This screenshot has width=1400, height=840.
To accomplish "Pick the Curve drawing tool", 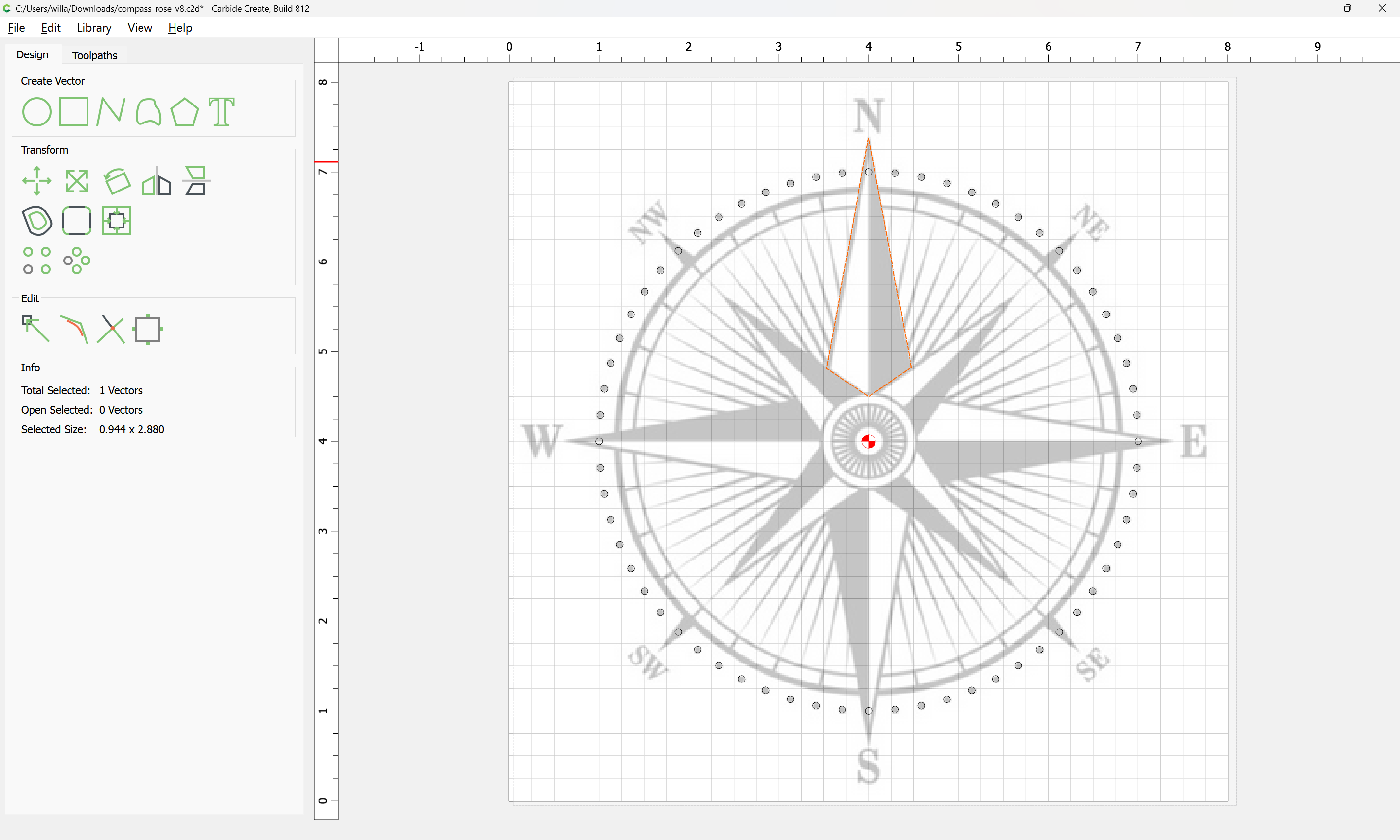I will coord(148,111).
